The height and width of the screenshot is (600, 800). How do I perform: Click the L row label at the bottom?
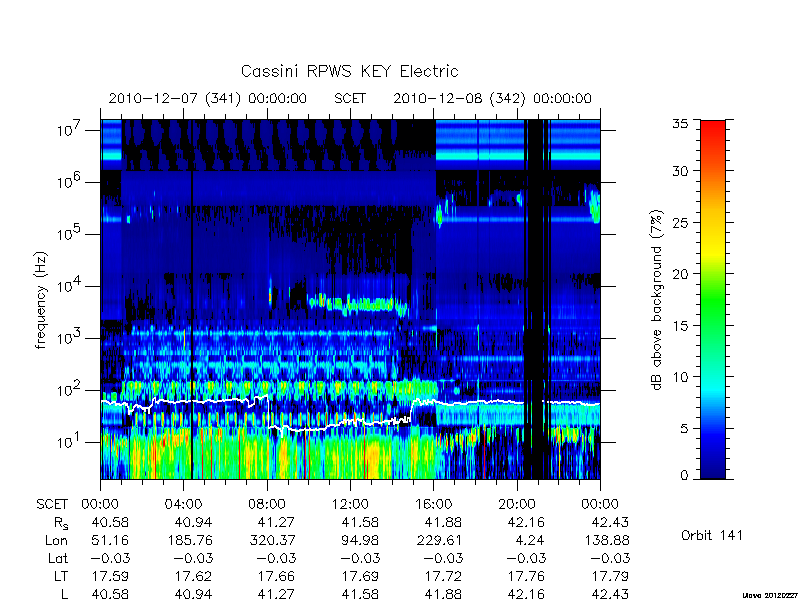click(x=64, y=594)
